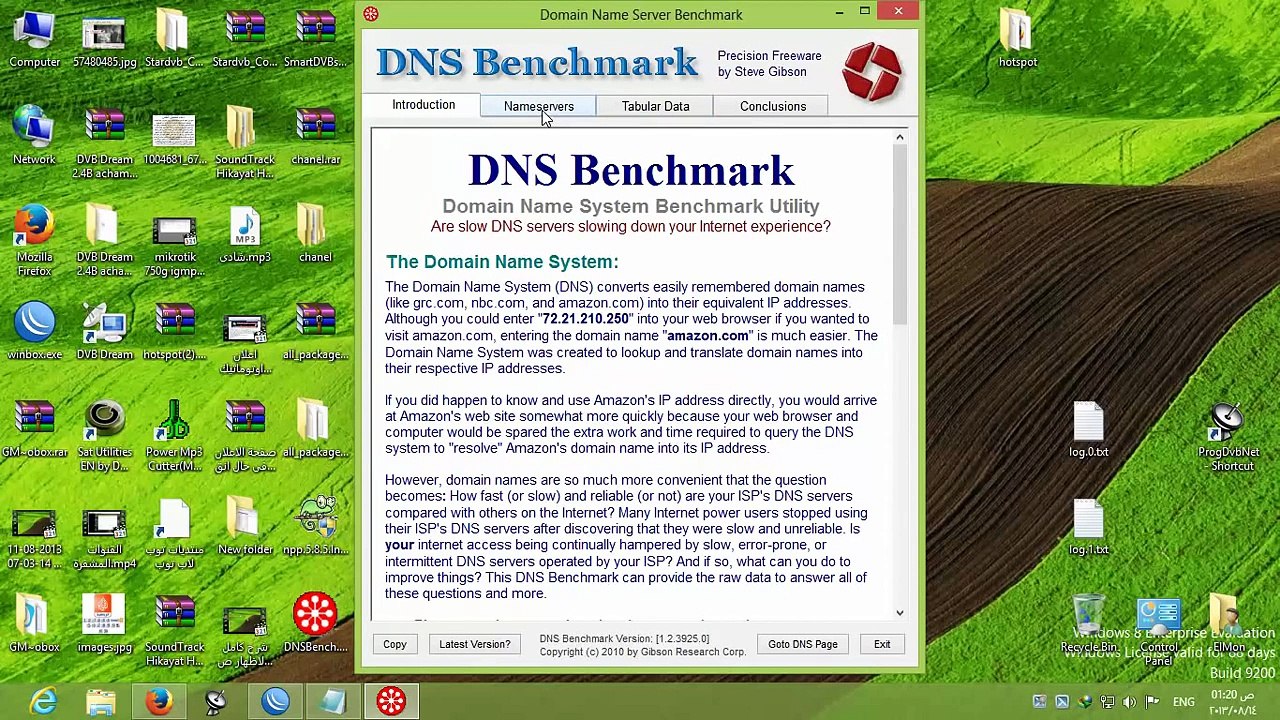1280x720 pixels.
Task: Select the Introduction tab
Action: point(423,105)
